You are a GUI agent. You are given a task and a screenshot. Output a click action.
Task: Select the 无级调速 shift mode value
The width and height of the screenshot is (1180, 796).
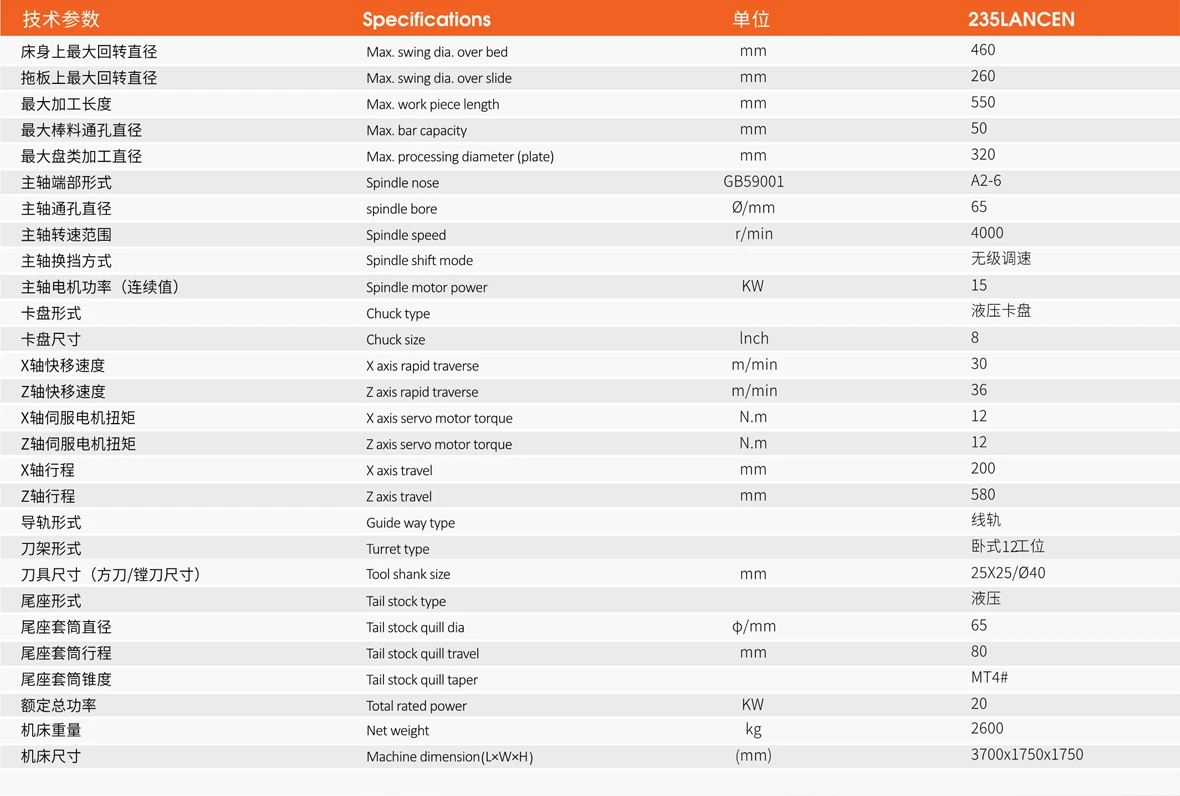click(x=1001, y=259)
